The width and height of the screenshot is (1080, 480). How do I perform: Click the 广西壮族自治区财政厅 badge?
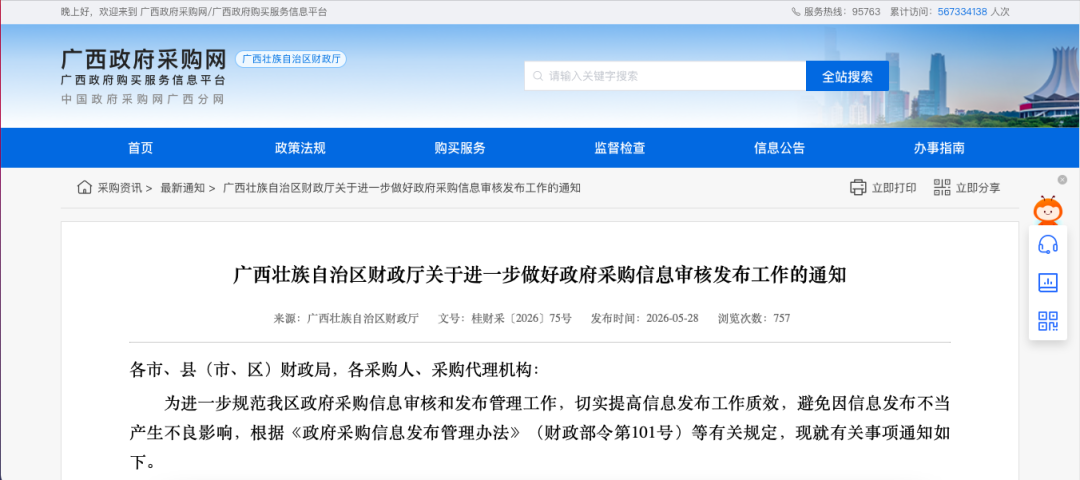[x=291, y=59]
